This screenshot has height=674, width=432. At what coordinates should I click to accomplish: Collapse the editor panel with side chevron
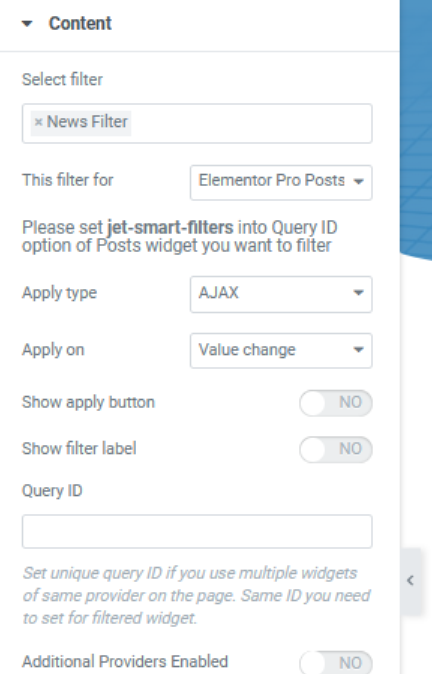click(x=411, y=581)
